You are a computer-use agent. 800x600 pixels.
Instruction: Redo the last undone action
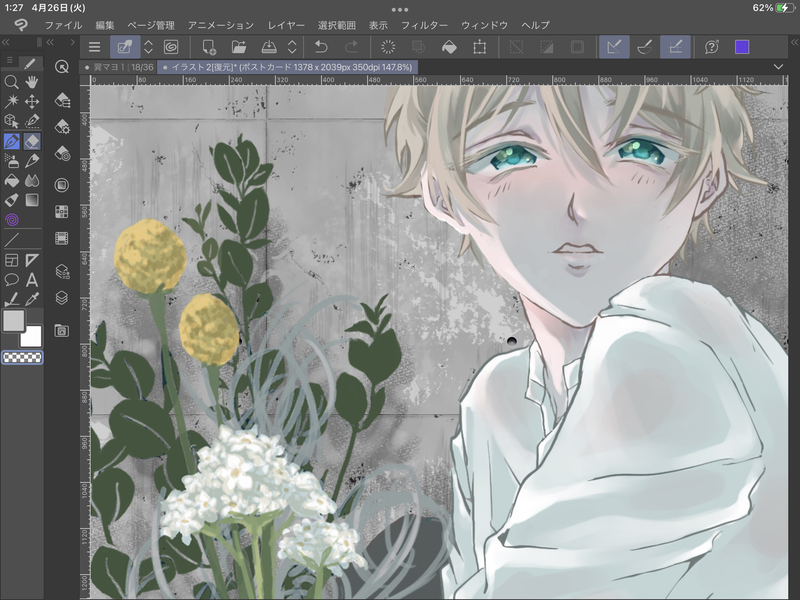[x=352, y=47]
